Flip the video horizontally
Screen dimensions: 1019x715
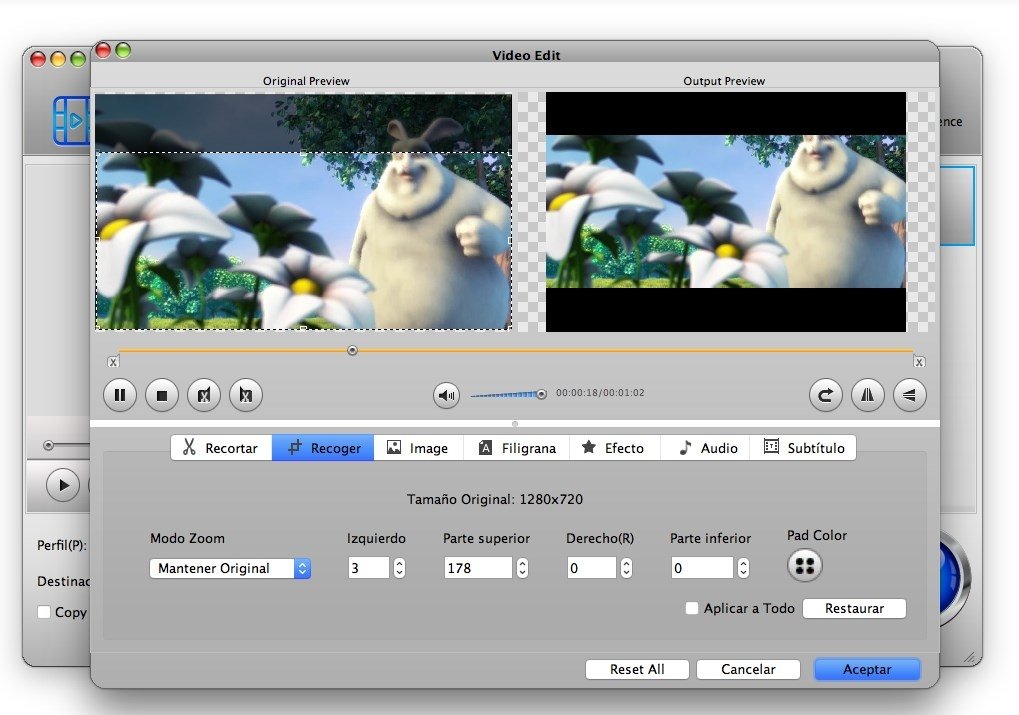(868, 395)
